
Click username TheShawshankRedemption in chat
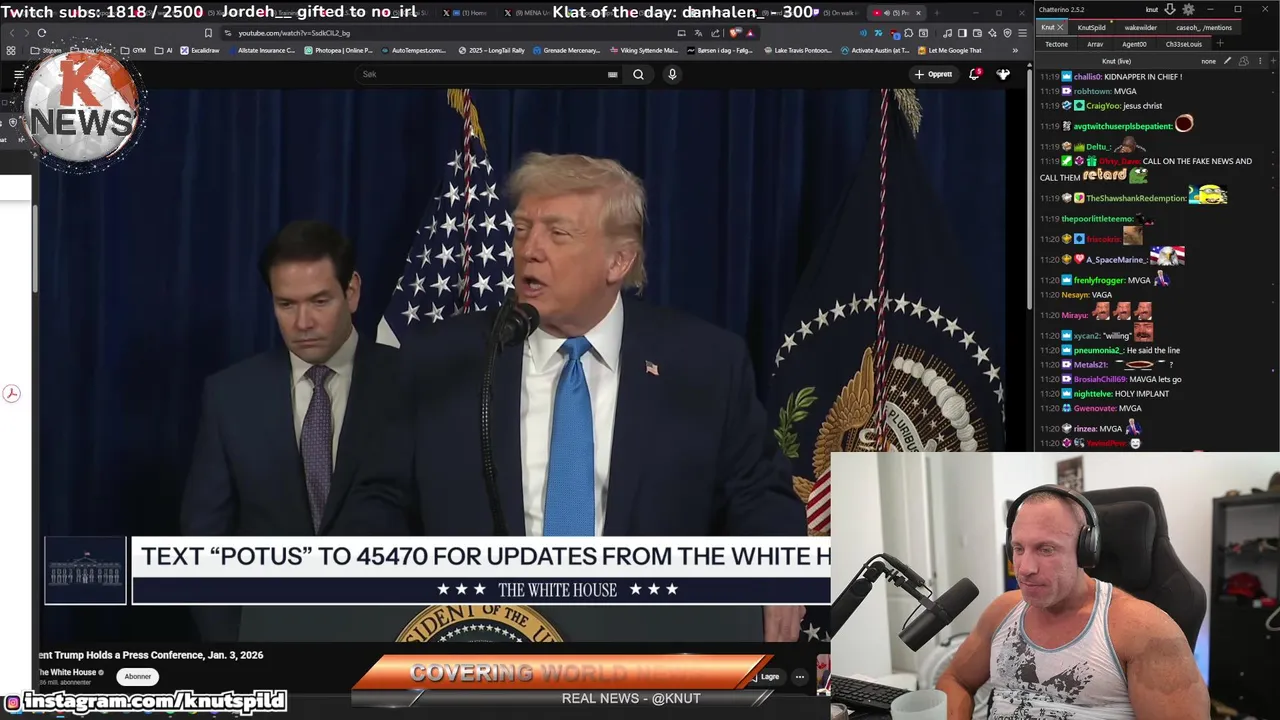(1136, 199)
